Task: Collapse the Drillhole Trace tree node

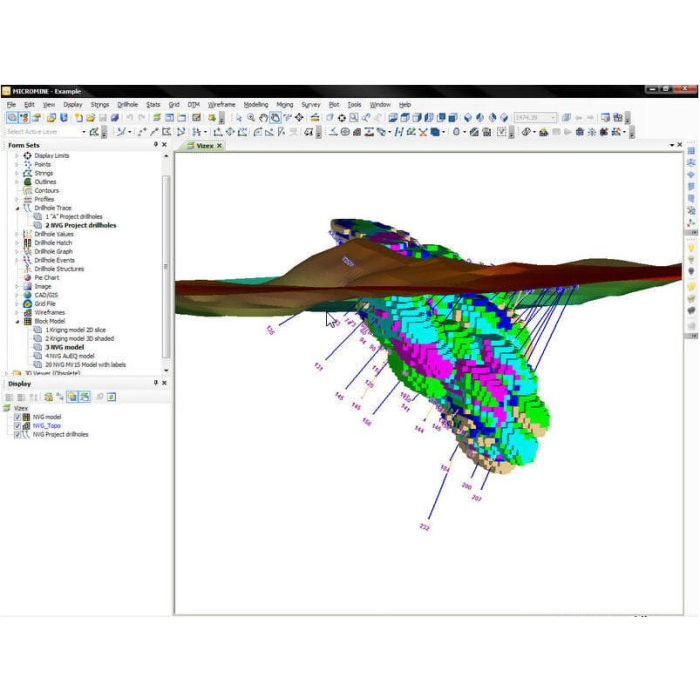Action: (x=16, y=208)
